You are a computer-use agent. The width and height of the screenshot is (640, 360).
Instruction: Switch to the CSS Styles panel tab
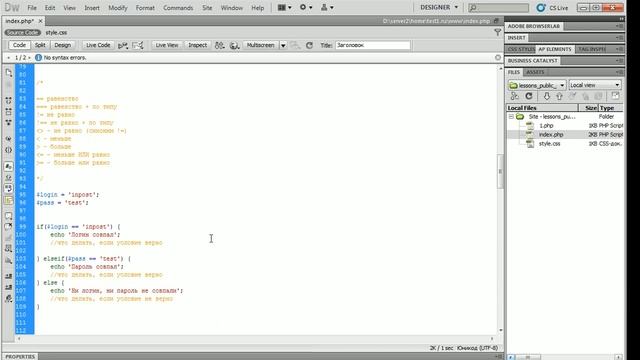(x=521, y=49)
